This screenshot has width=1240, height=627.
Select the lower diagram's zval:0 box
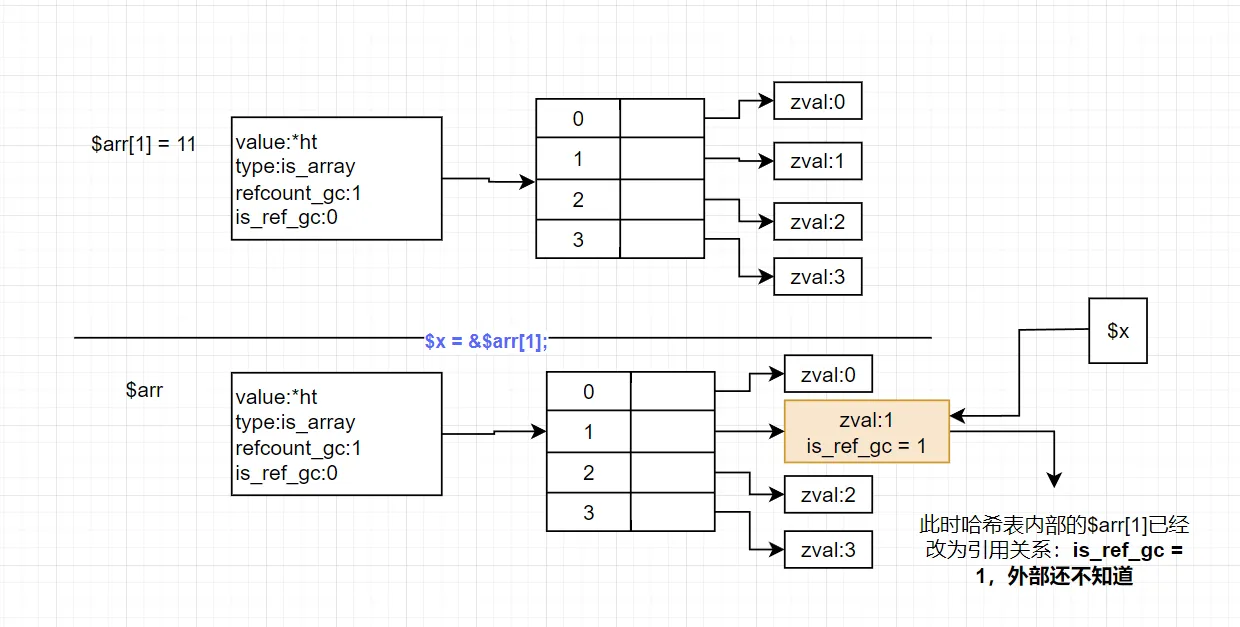click(x=828, y=373)
